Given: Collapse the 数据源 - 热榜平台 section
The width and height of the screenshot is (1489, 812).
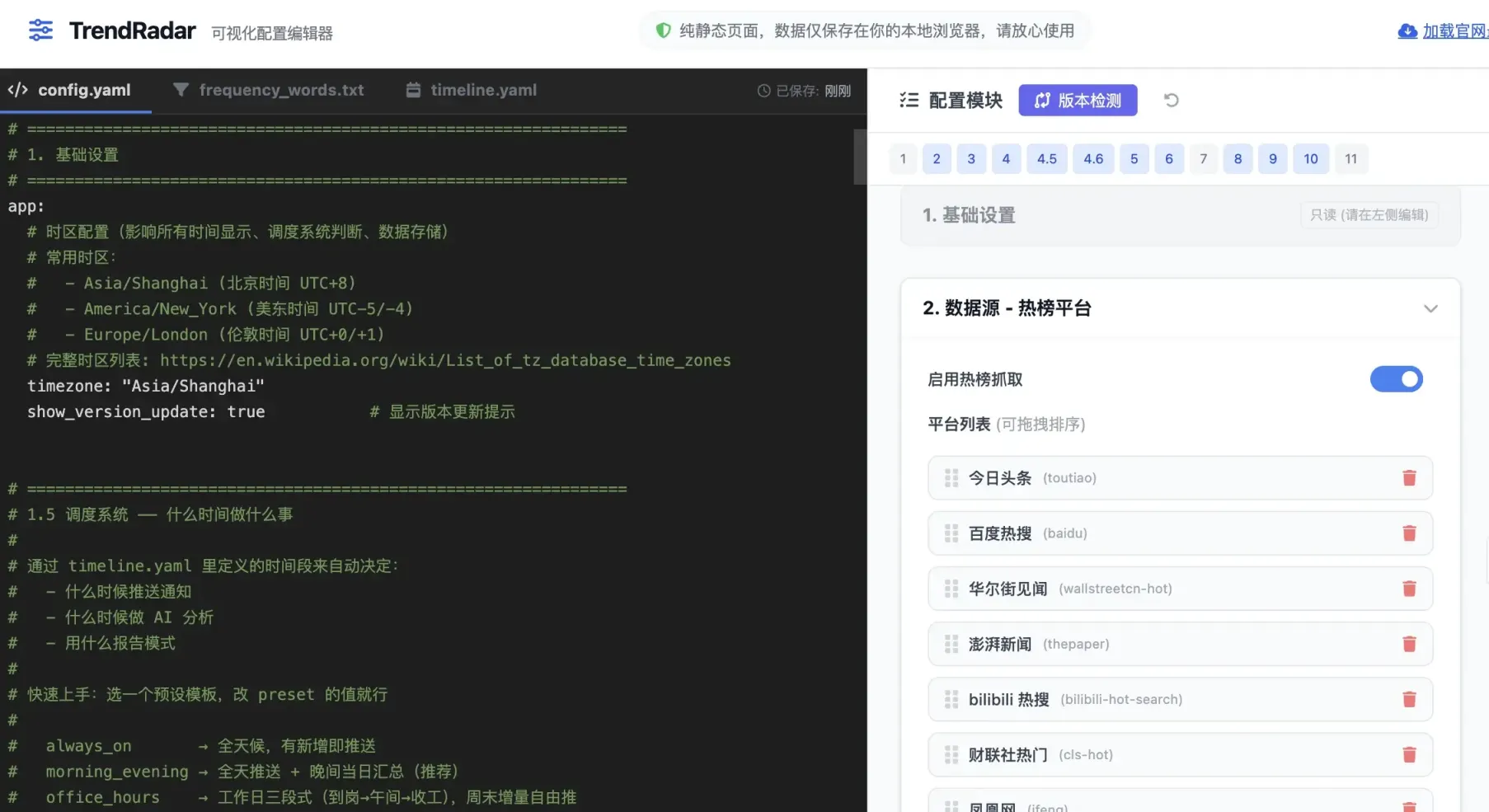Looking at the screenshot, I should click(x=1430, y=308).
